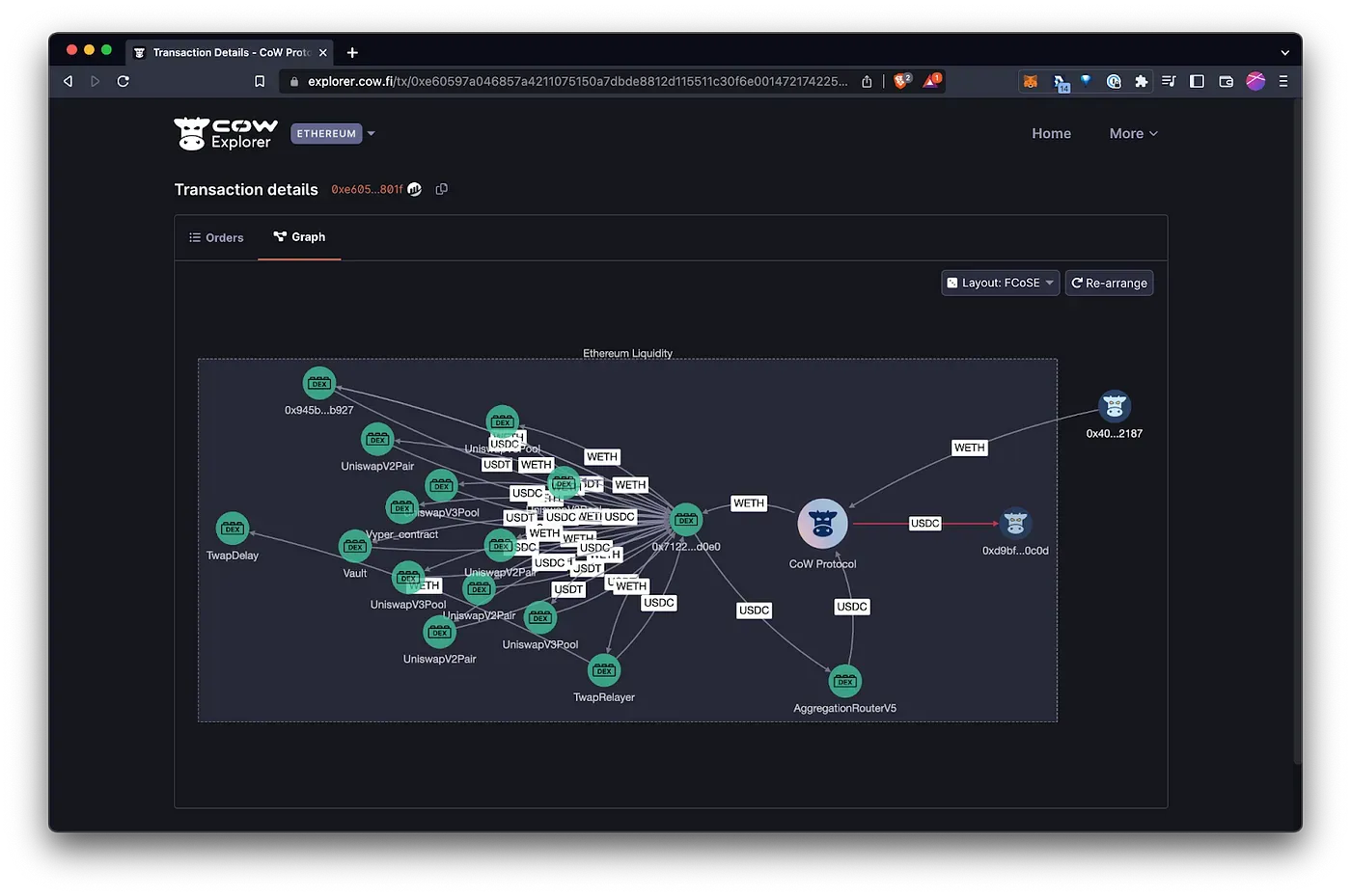Switch to the Orders tab
The height and width of the screenshot is (896, 1351).
[x=216, y=237]
